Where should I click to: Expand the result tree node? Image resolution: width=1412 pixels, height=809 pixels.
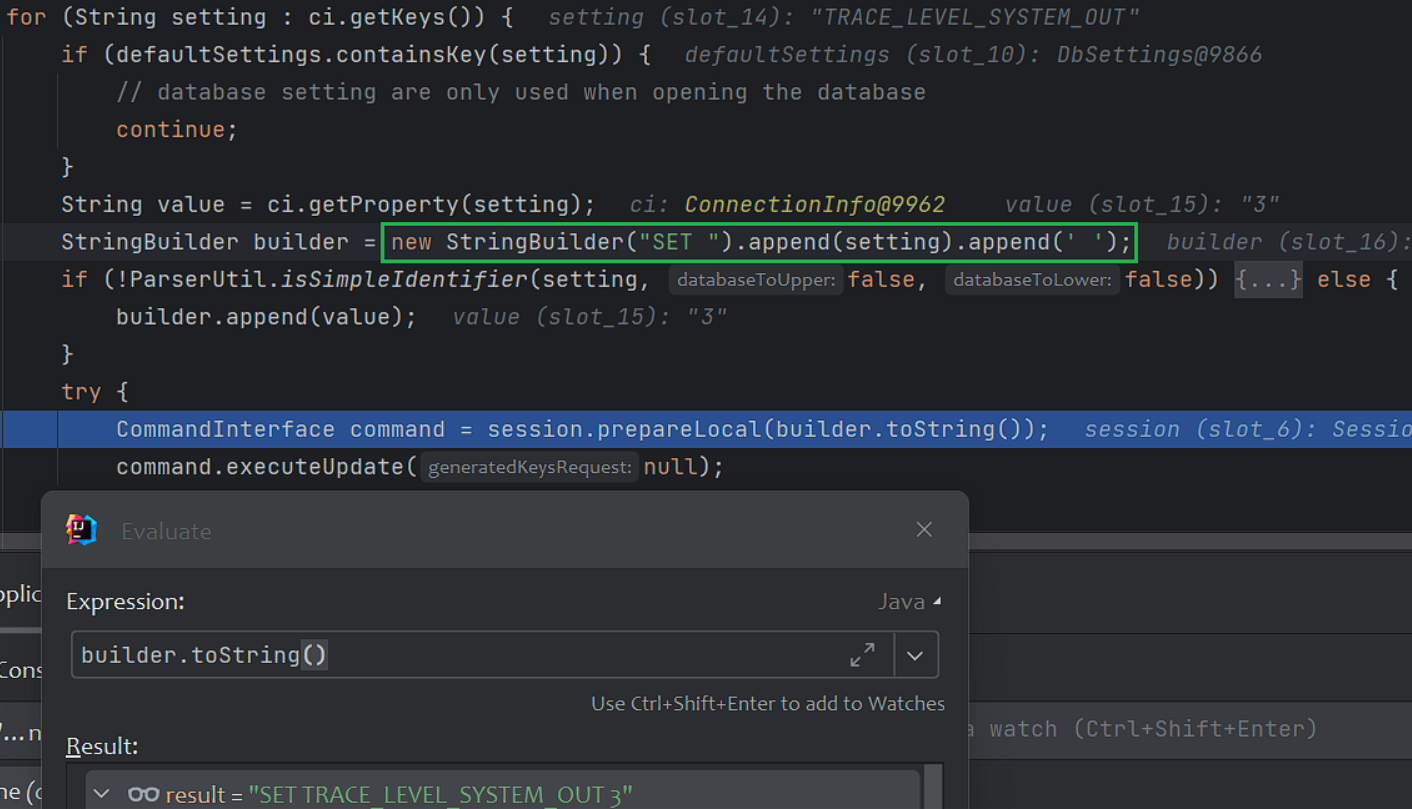tap(102, 794)
